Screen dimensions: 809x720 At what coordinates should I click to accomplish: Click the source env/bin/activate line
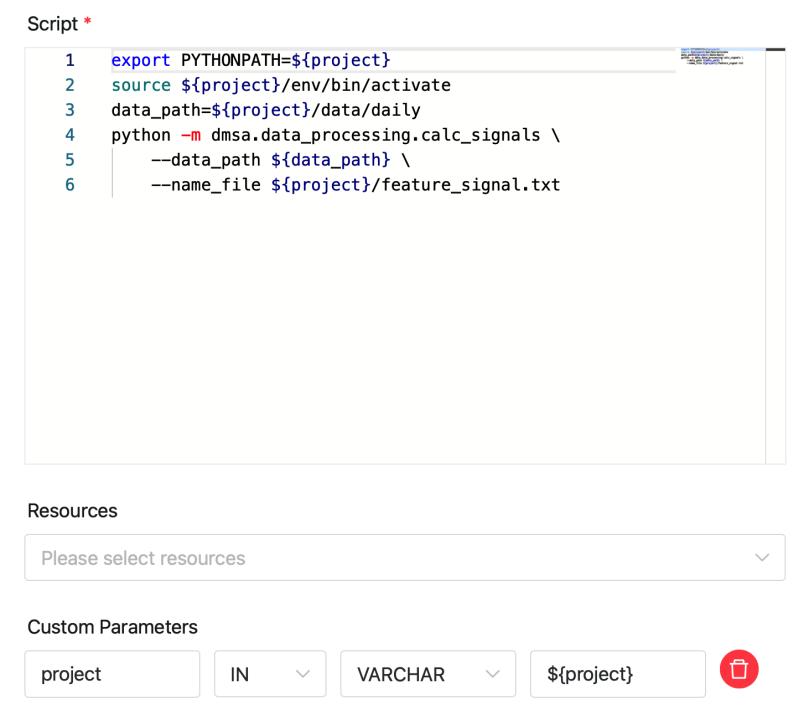pos(280,85)
